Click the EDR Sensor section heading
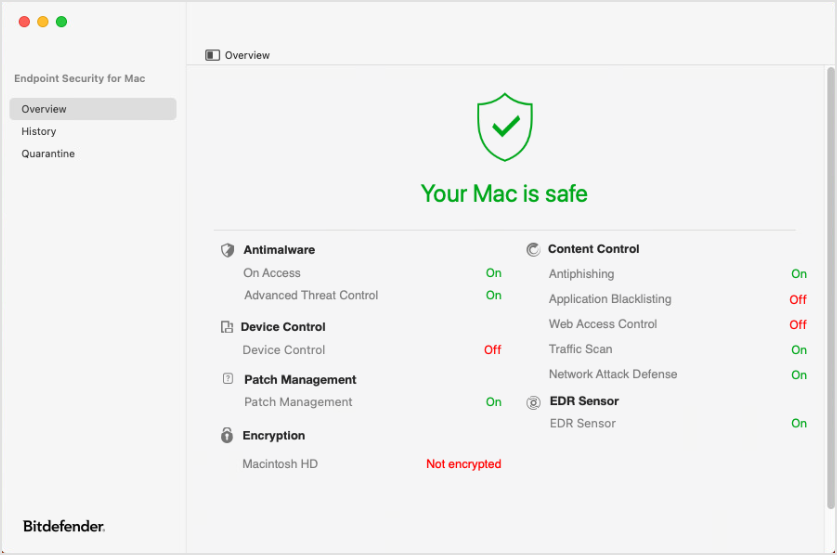 [x=584, y=401]
